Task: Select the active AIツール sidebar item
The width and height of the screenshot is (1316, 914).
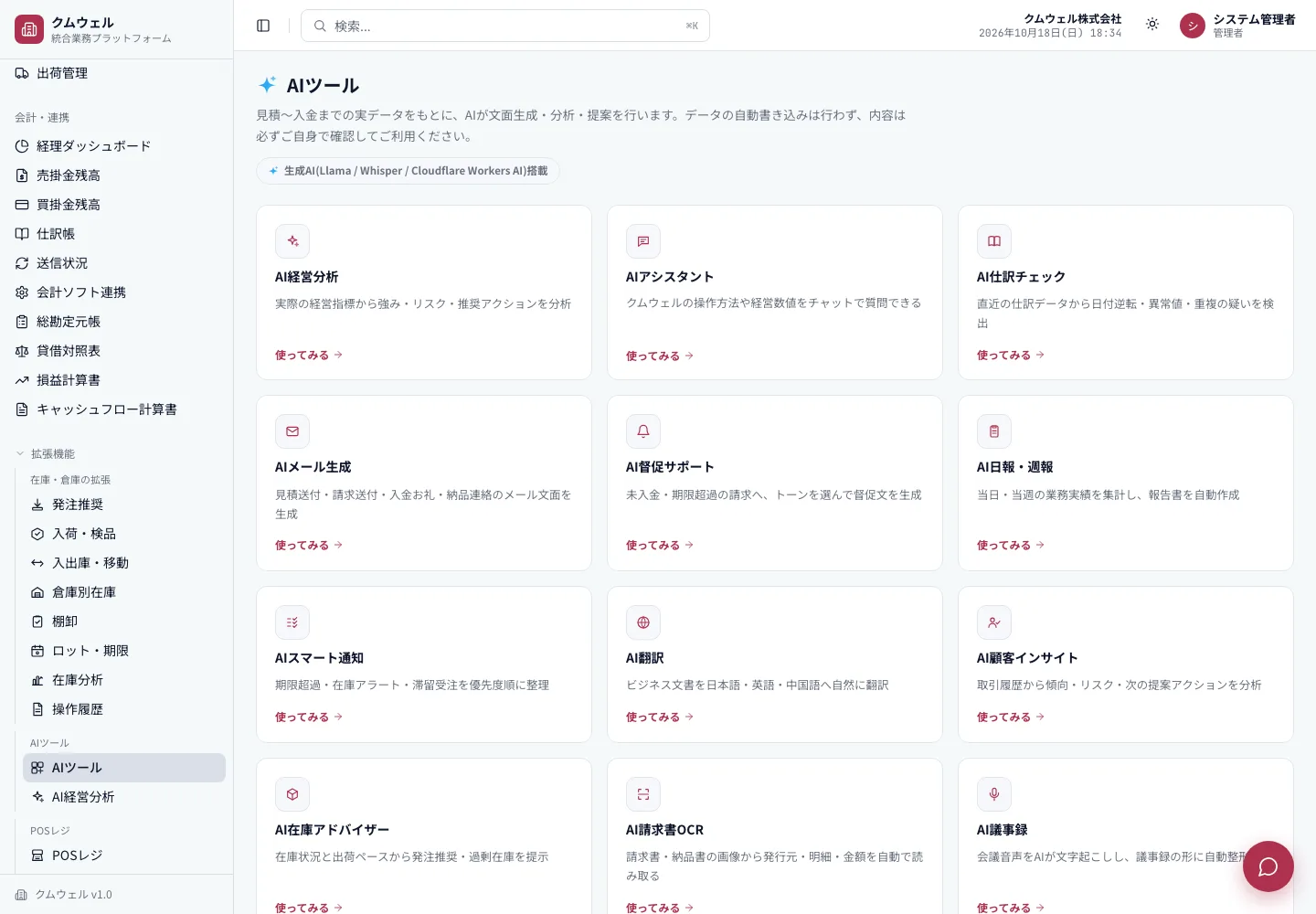Action: pos(124,768)
